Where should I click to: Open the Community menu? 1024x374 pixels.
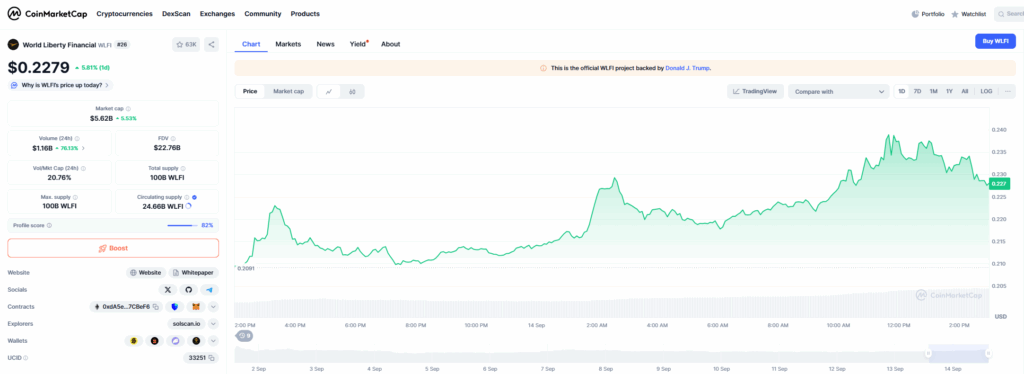[x=263, y=13]
